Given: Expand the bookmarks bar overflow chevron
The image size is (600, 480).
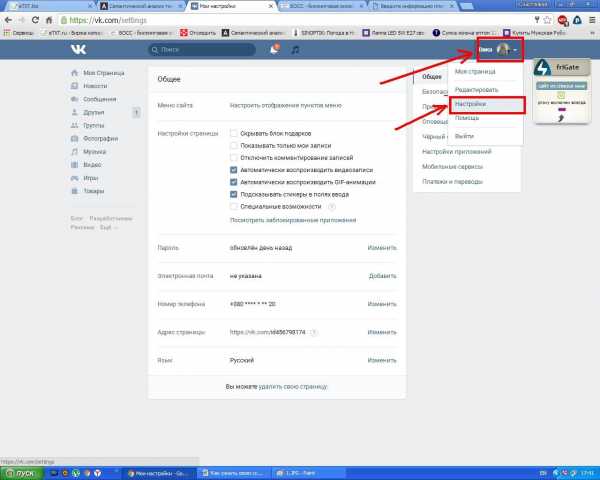Looking at the screenshot, I should coord(593,33).
